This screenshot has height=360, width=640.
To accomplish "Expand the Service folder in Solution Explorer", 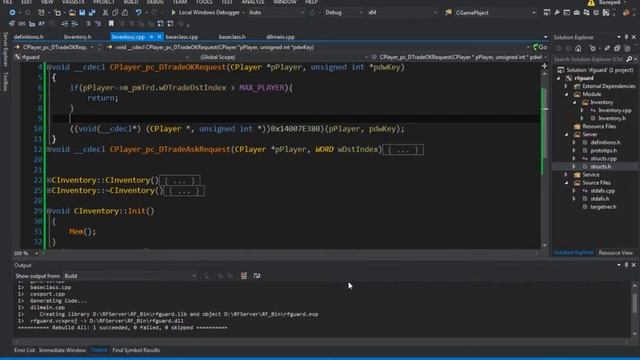I will coord(567,175).
